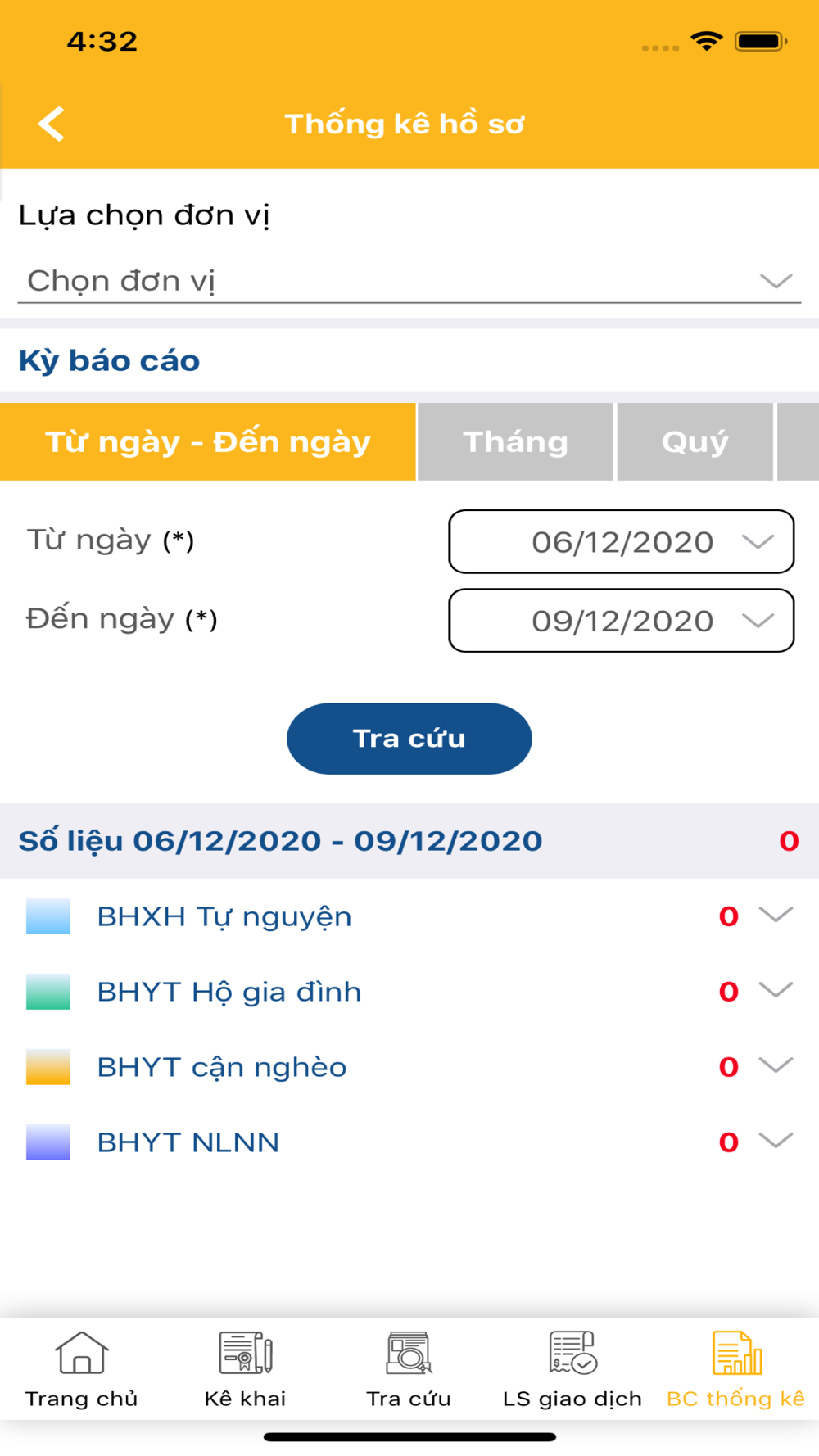Screen dimensions: 819x1456
Task: Expand the BHXH Tự nguyện row
Action: [x=776, y=915]
